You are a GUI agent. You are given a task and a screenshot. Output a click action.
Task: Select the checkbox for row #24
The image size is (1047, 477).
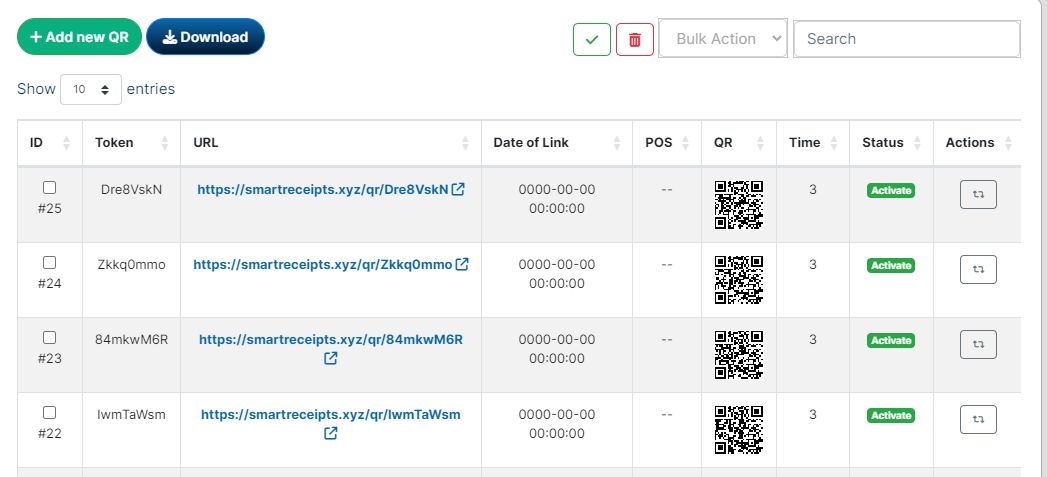50,262
